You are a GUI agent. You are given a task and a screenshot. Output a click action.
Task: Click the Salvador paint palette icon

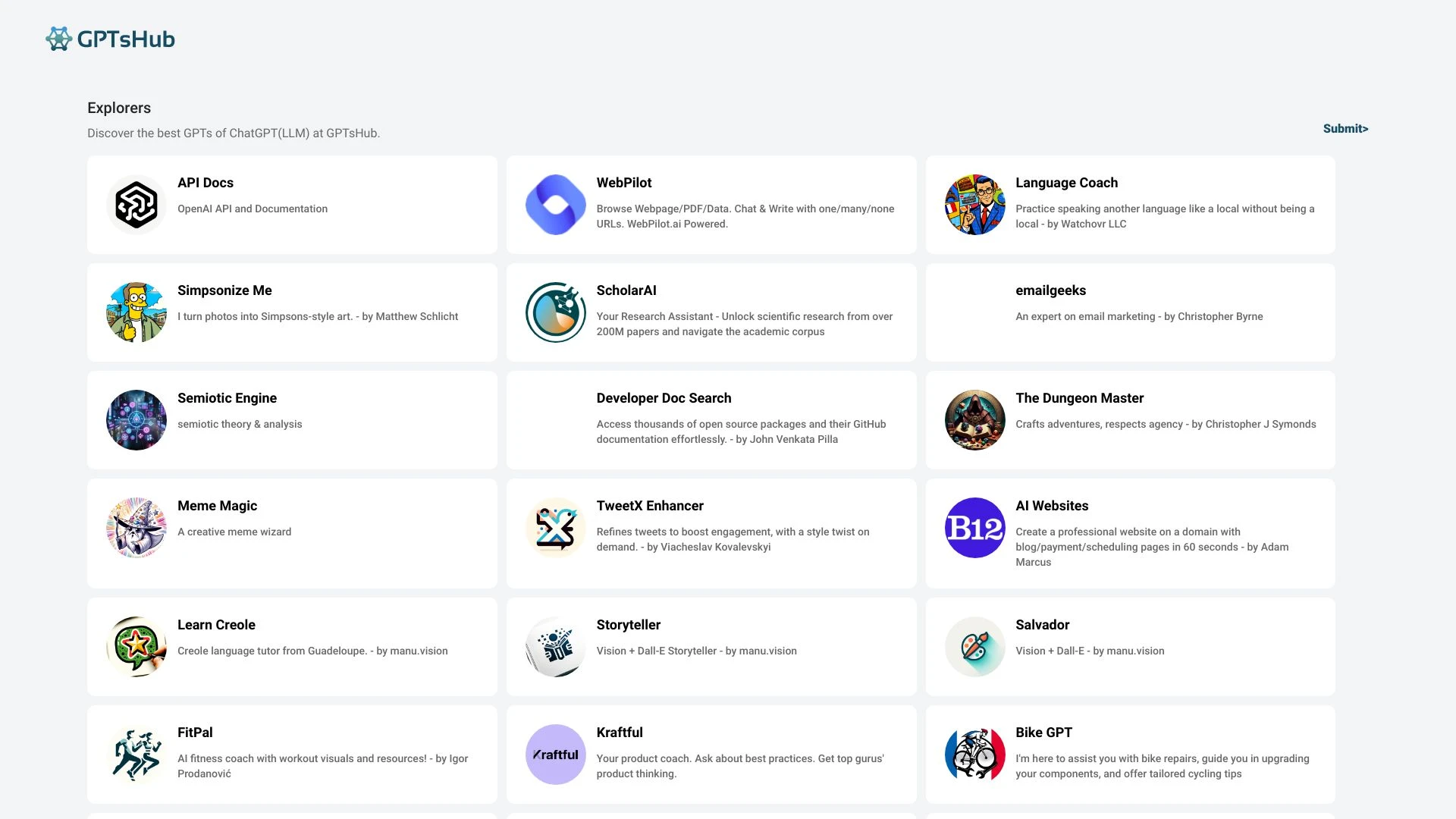click(974, 647)
